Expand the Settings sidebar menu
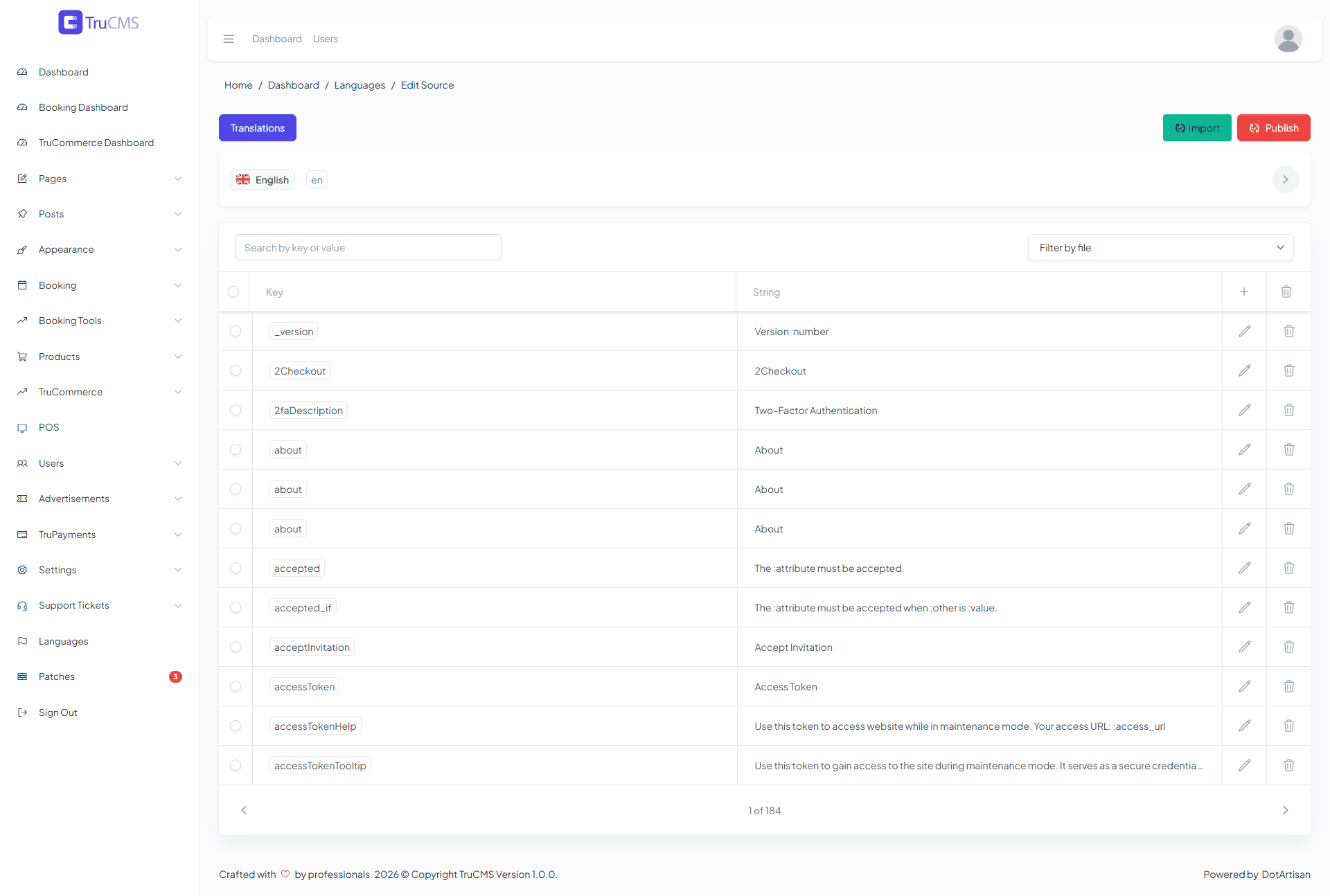 click(x=100, y=570)
